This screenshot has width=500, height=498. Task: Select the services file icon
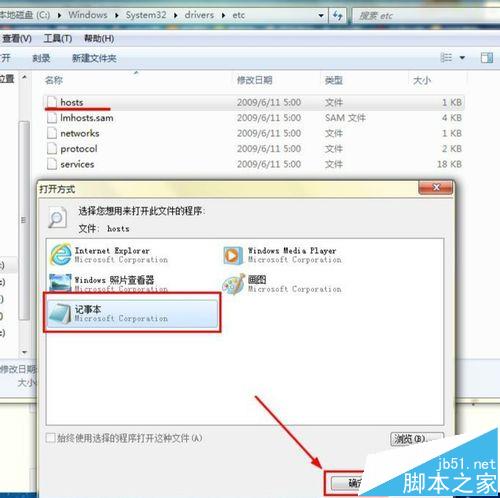pyautogui.click(x=52, y=164)
